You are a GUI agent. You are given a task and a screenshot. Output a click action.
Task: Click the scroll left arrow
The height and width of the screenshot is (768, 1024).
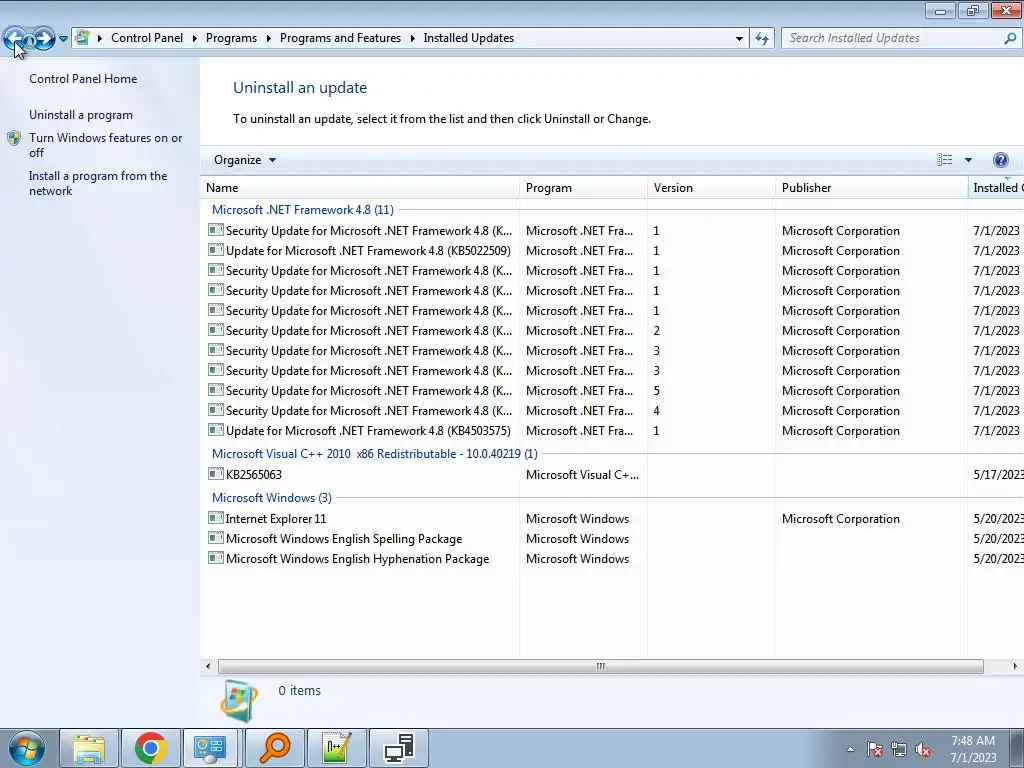tap(208, 666)
